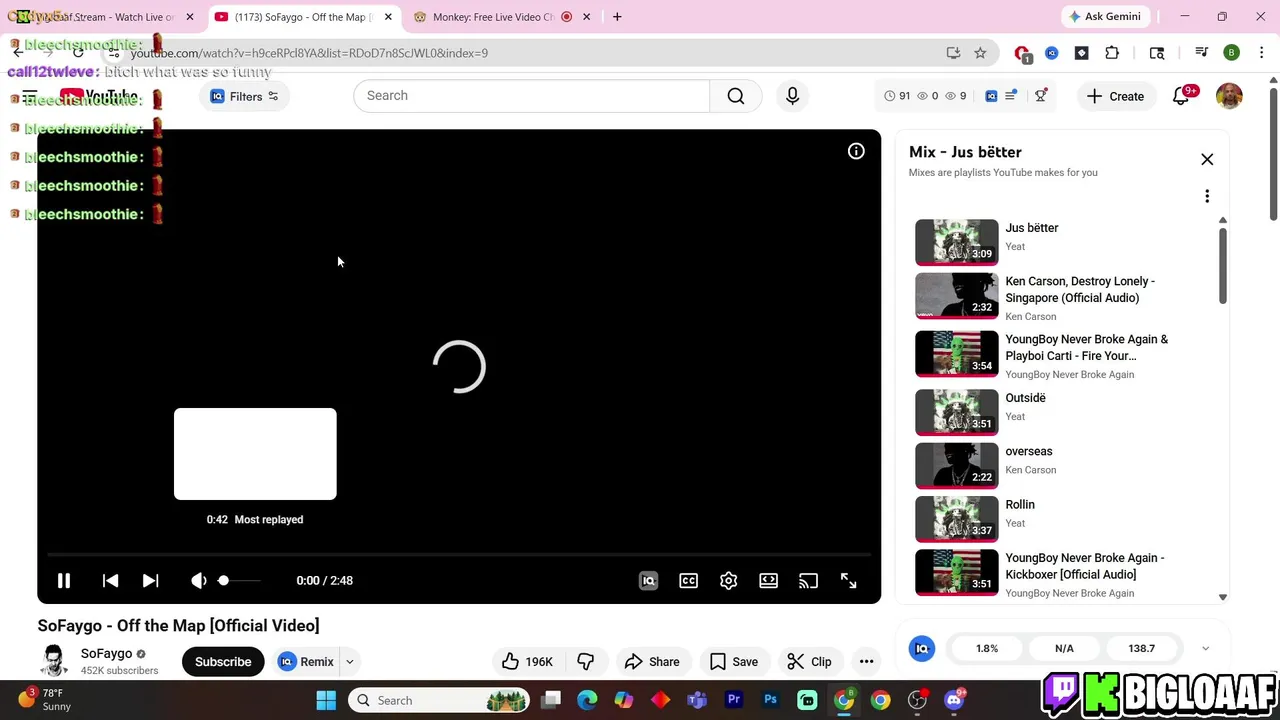Image resolution: width=1280 pixels, height=720 pixels.
Task: Play YoungBoy Kickboxer [Official Audio]
Action: [x=1060, y=573]
